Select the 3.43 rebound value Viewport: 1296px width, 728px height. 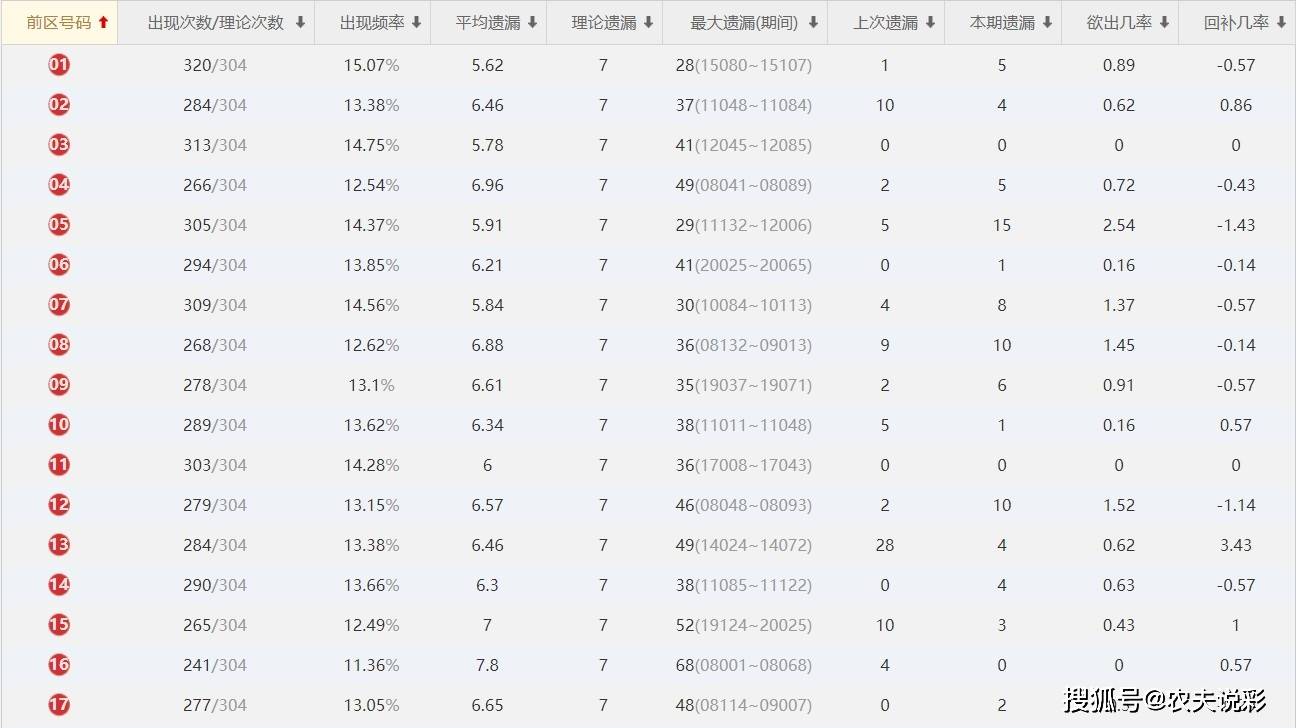[1236, 545]
